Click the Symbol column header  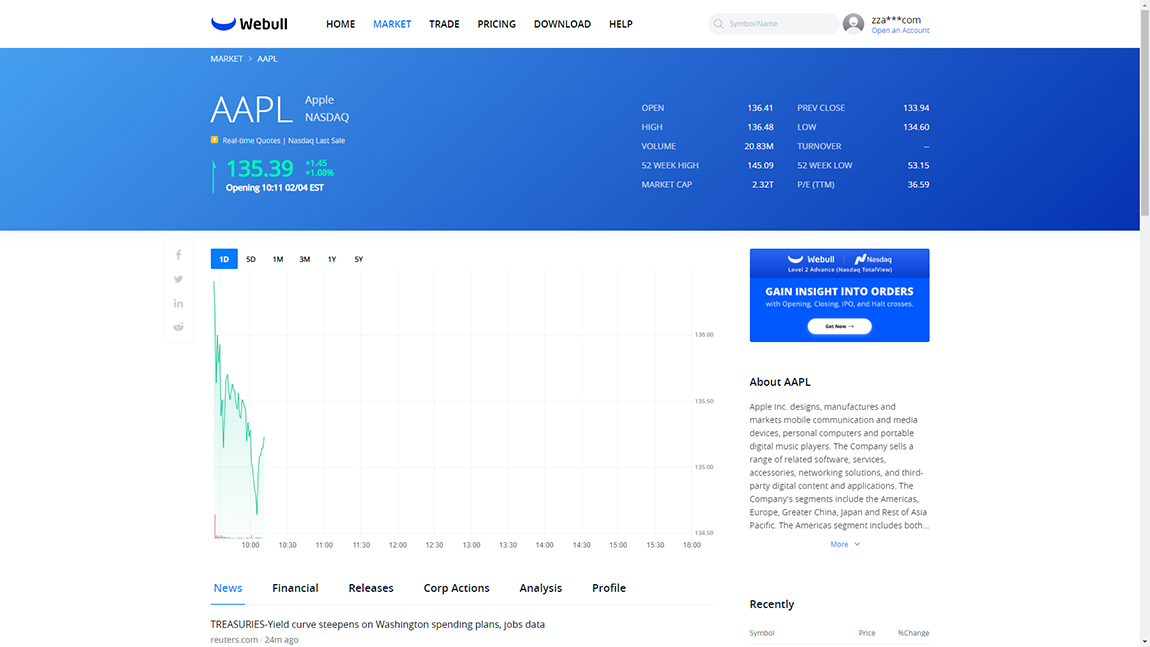[x=761, y=633]
